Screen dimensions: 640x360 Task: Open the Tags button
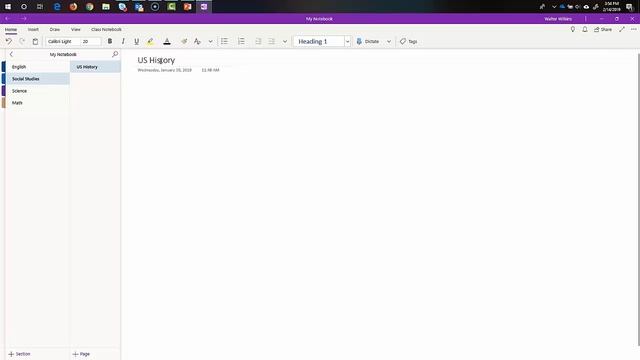[408, 41]
